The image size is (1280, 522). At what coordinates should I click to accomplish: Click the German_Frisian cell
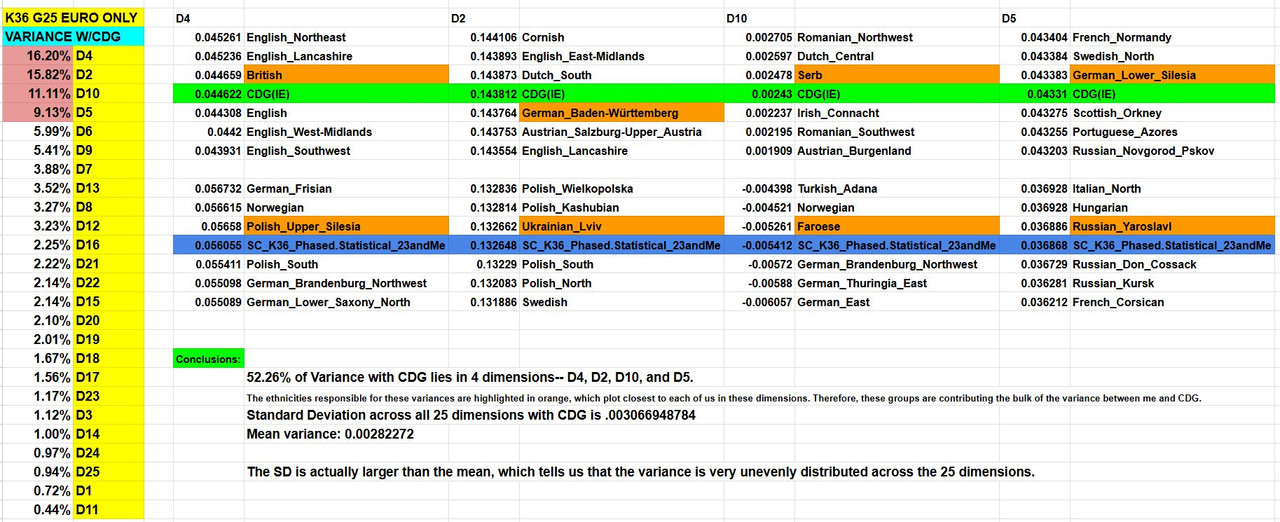pos(346,189)
